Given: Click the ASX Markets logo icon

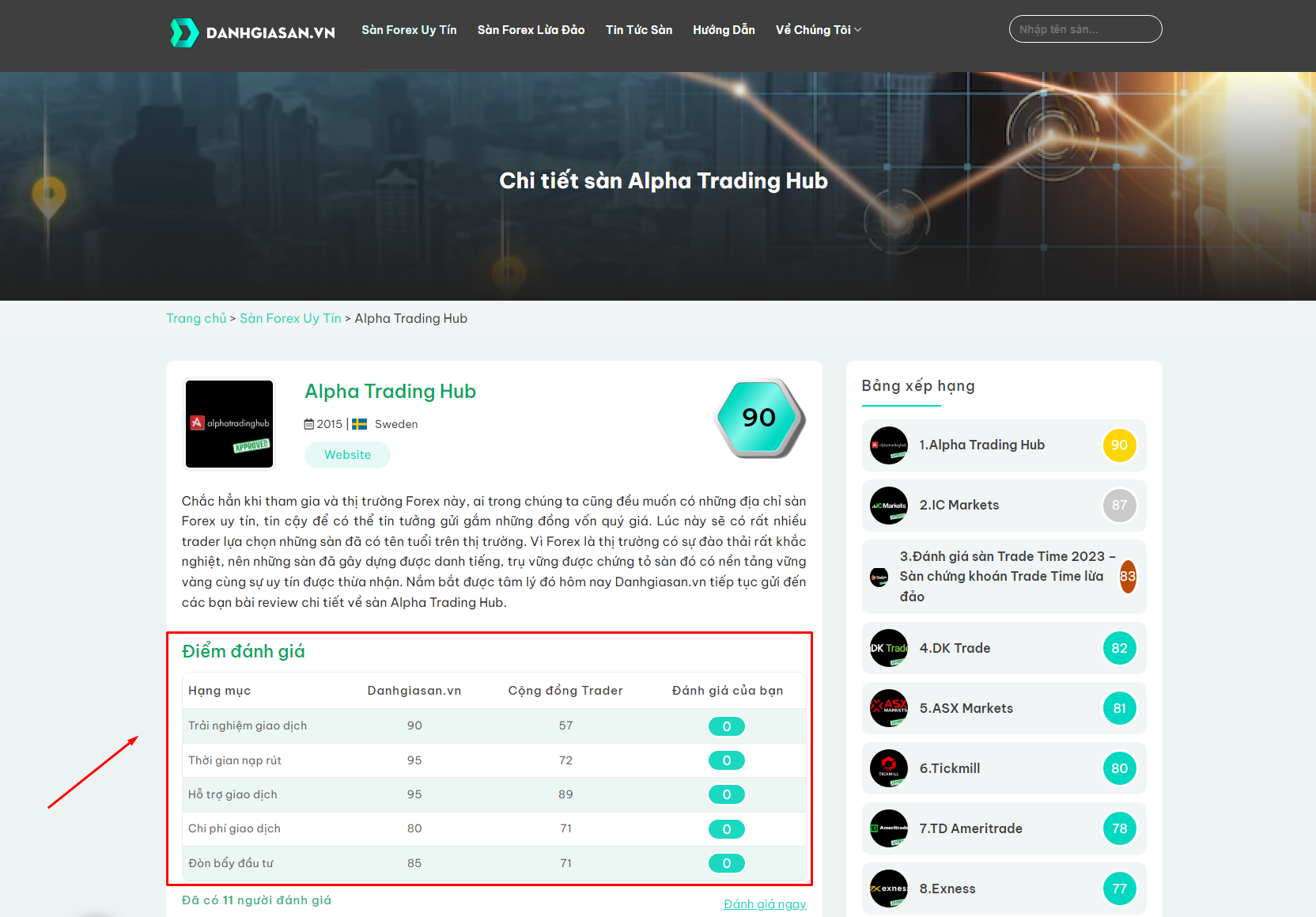Looking at the screenshot, I should [889, 709].
